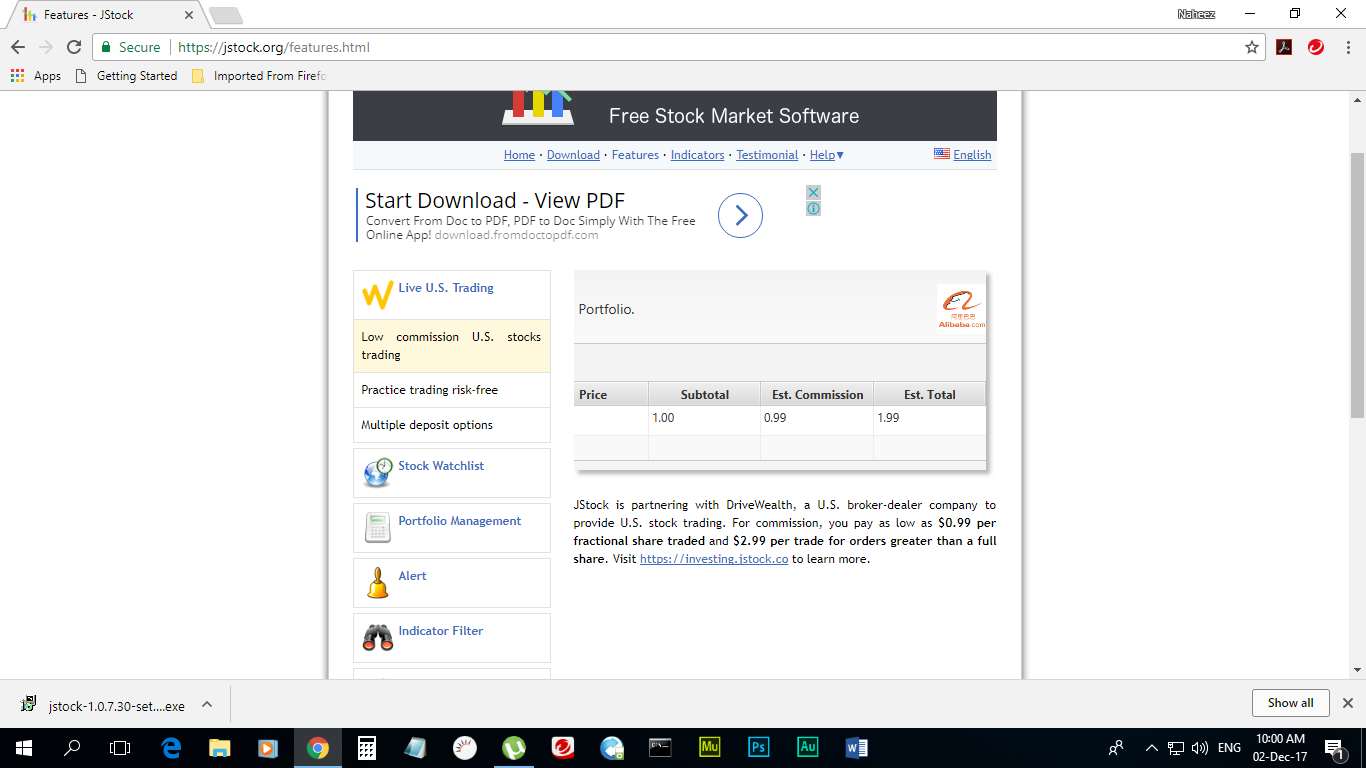Screen dimensions: 1366x768
Task: Open Microsoft Edge from the taskbar
Action: click(171, 748)
